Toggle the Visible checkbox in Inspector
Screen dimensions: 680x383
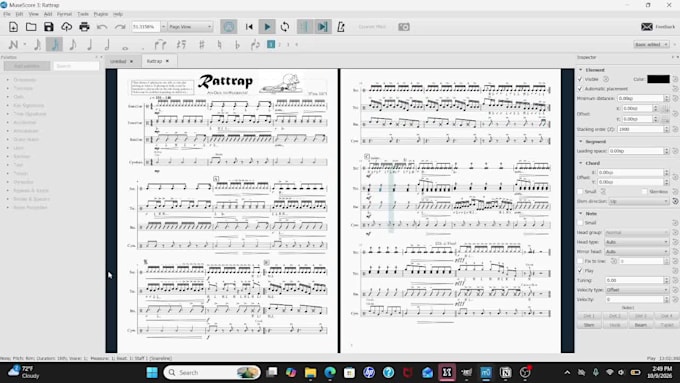(x=580, y=79)
